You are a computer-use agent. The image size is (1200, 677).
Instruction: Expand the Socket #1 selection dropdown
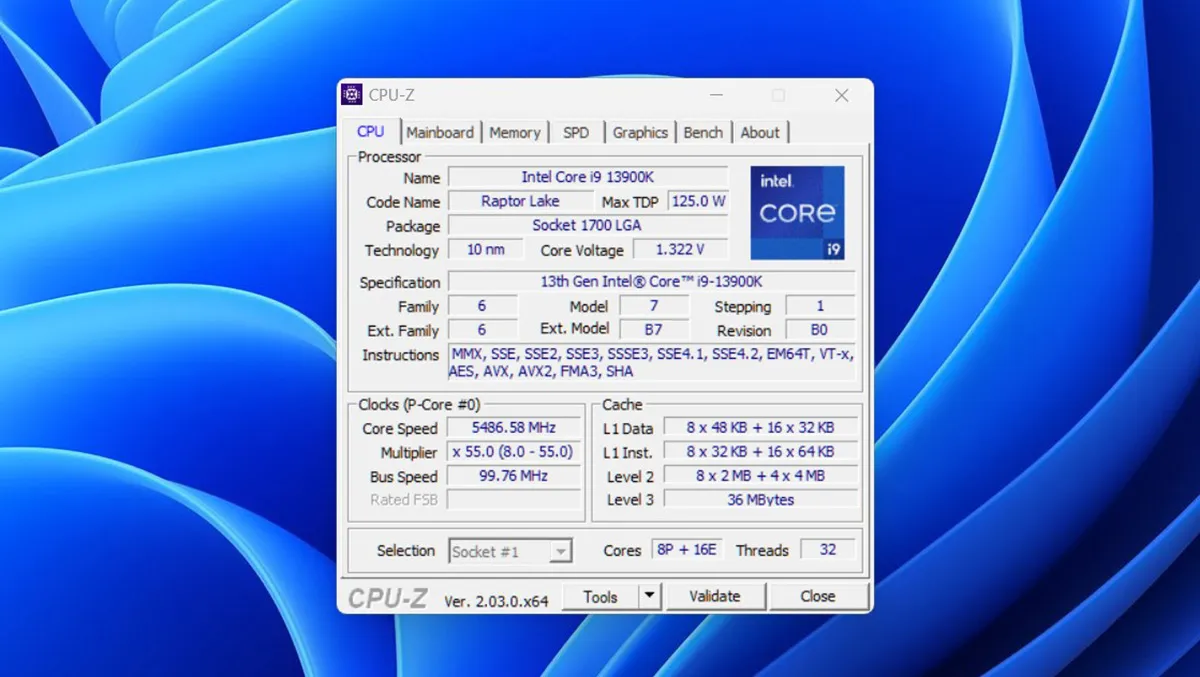561,551
